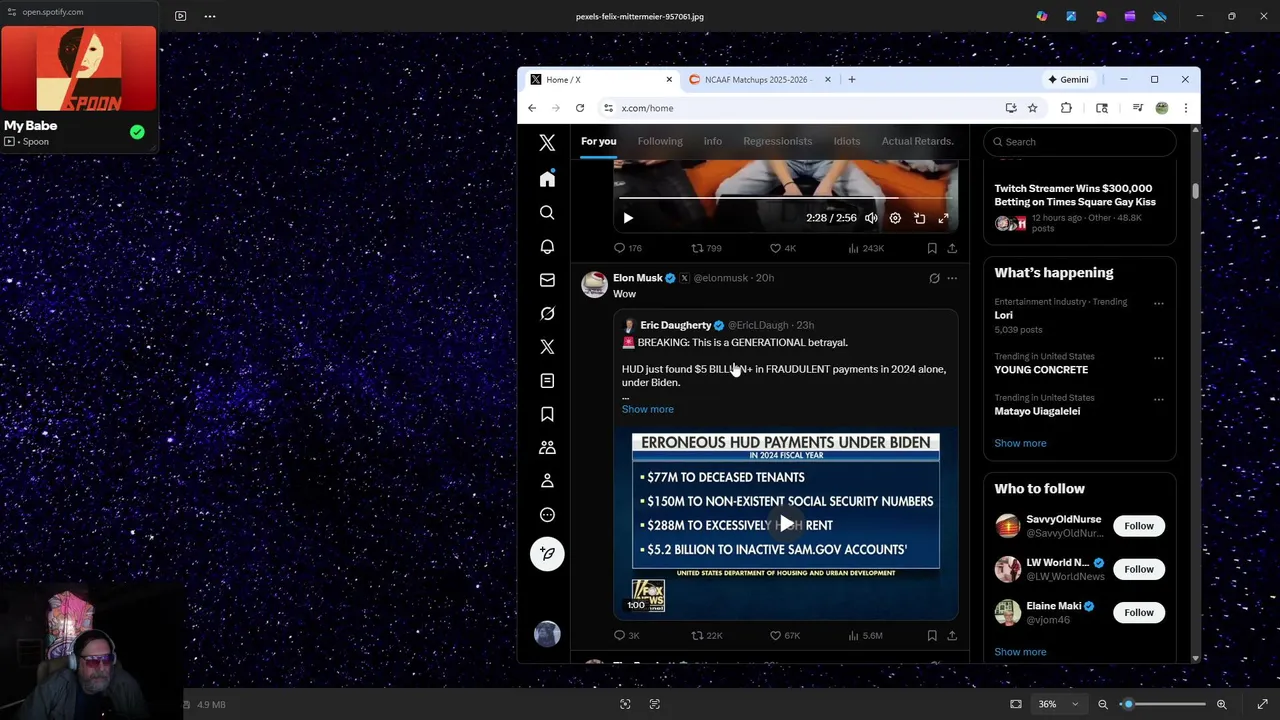Go to Home in X sidebar
The width and height of the screenshot is (1280, 720).
tap(547, 179)
